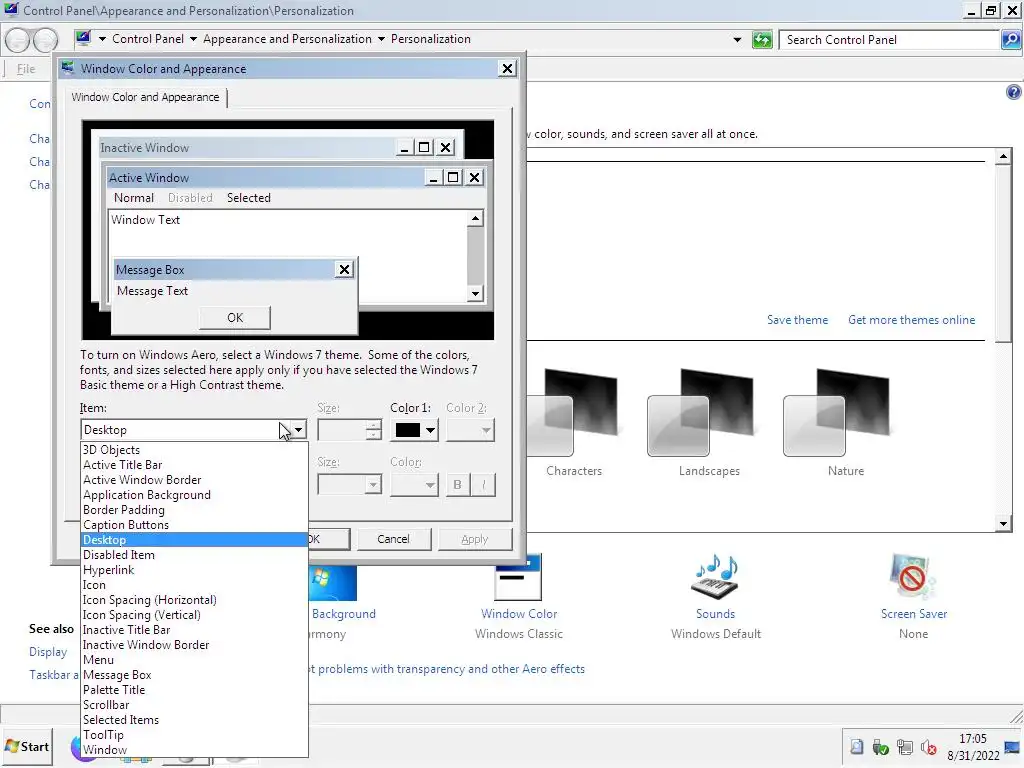The height and width of the screenshot is (768, 1024).
Task: Pick Inactive Window Border entry
Action: [194, 645]
